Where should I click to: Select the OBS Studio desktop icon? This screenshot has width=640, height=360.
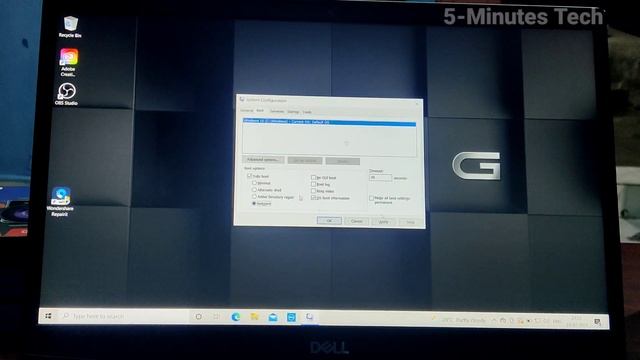click(67, 94)
